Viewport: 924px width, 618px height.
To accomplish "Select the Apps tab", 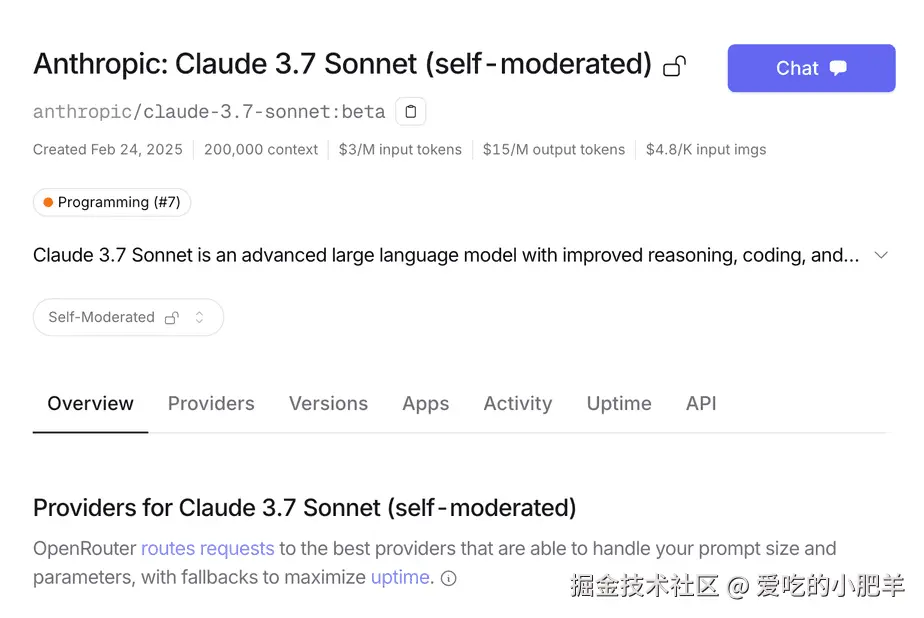I will click(x=425, y=403).
